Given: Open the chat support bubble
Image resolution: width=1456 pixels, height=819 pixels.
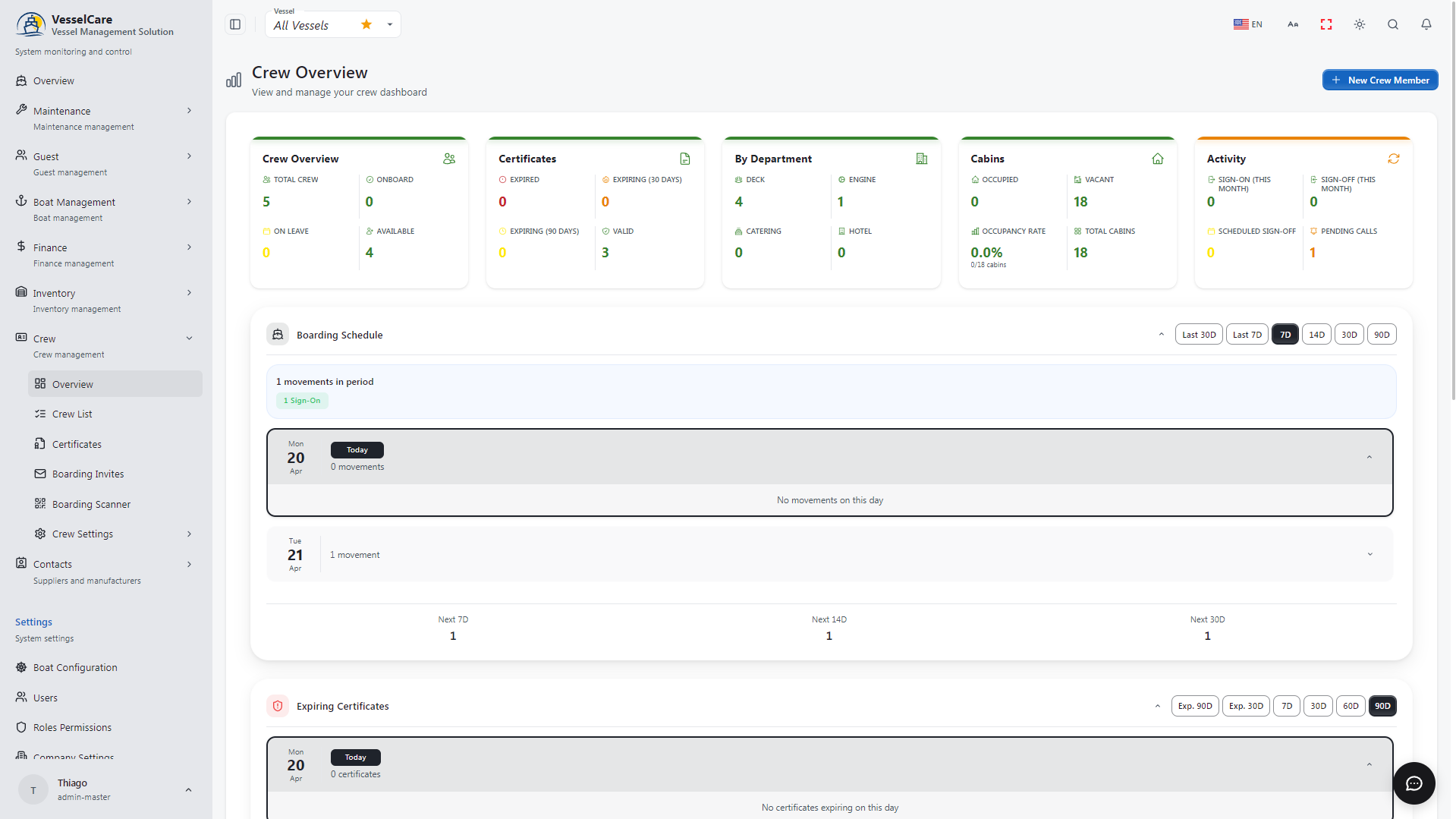Looking at the screenshot, I should coord(1414,783).
